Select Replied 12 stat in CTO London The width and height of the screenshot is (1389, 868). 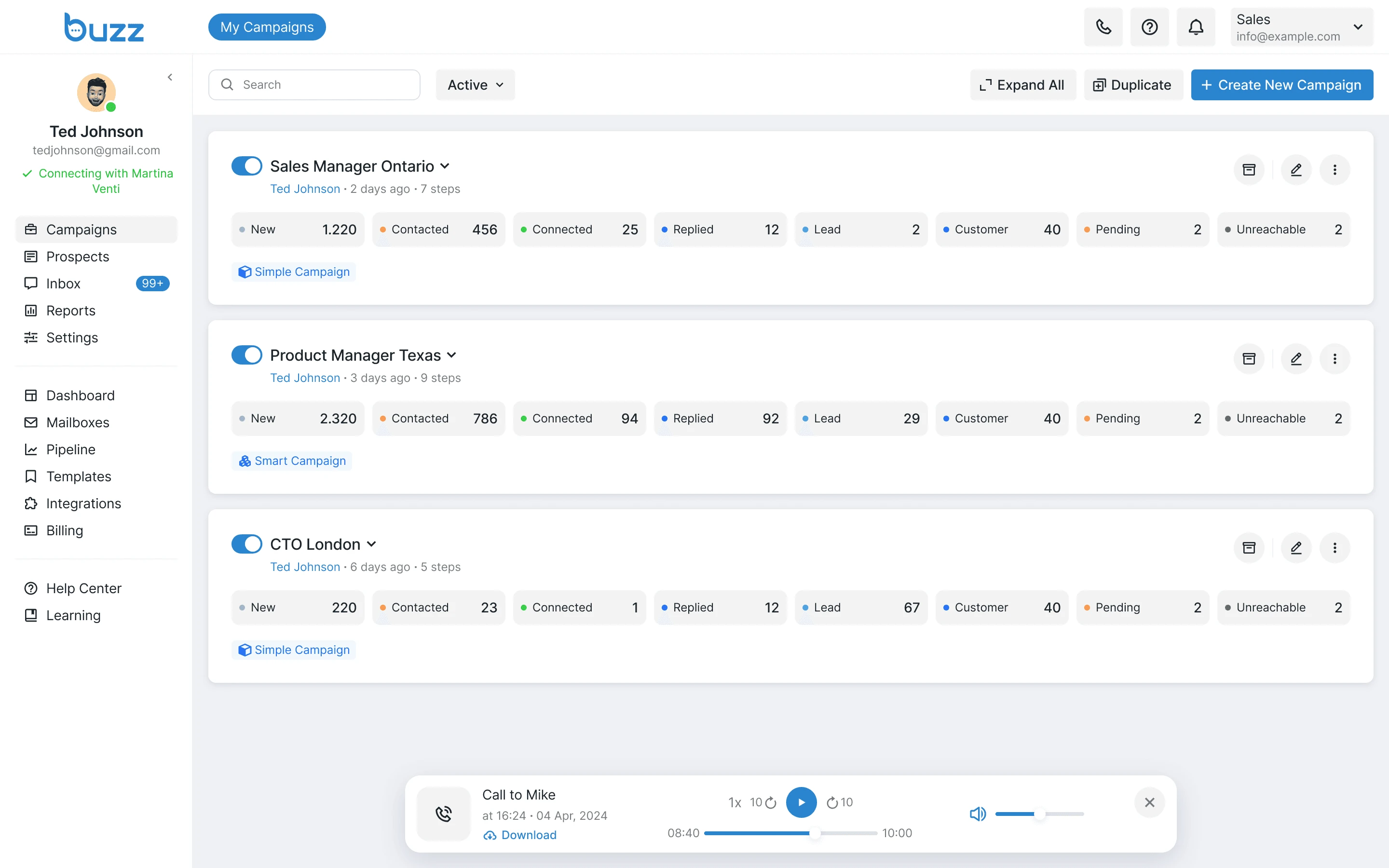[x=720, y=607]
